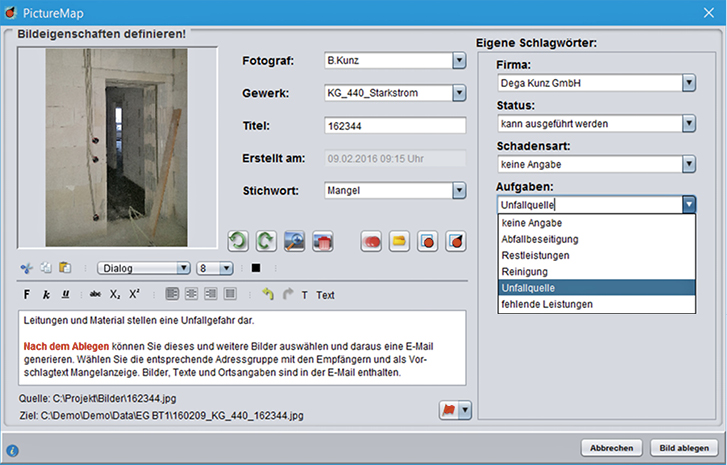The image size is (727, 465).
Task: Expand the Status dropdown
Action: point(689,124)
